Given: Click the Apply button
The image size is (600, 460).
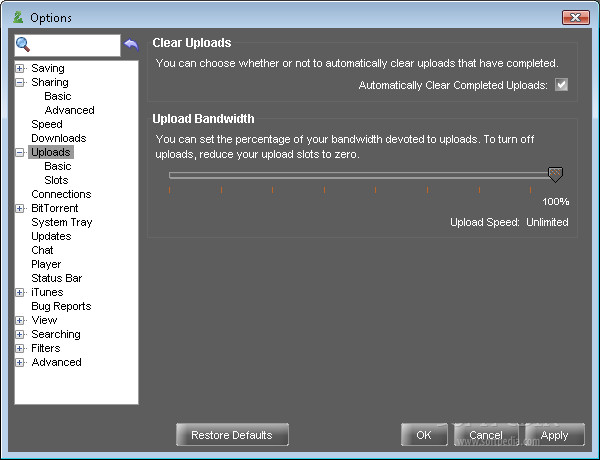Looking at the screenshot, I should [x=554, y=435].
